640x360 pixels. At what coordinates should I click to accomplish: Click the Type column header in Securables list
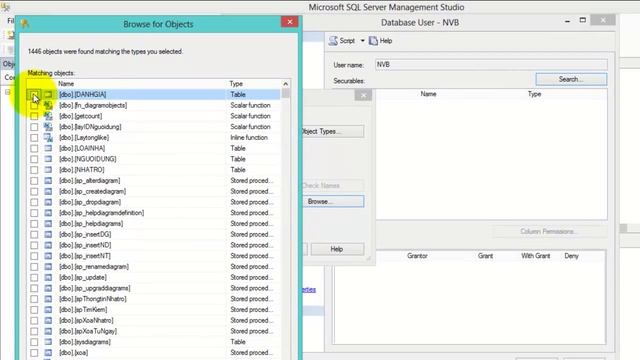point(534,94)
